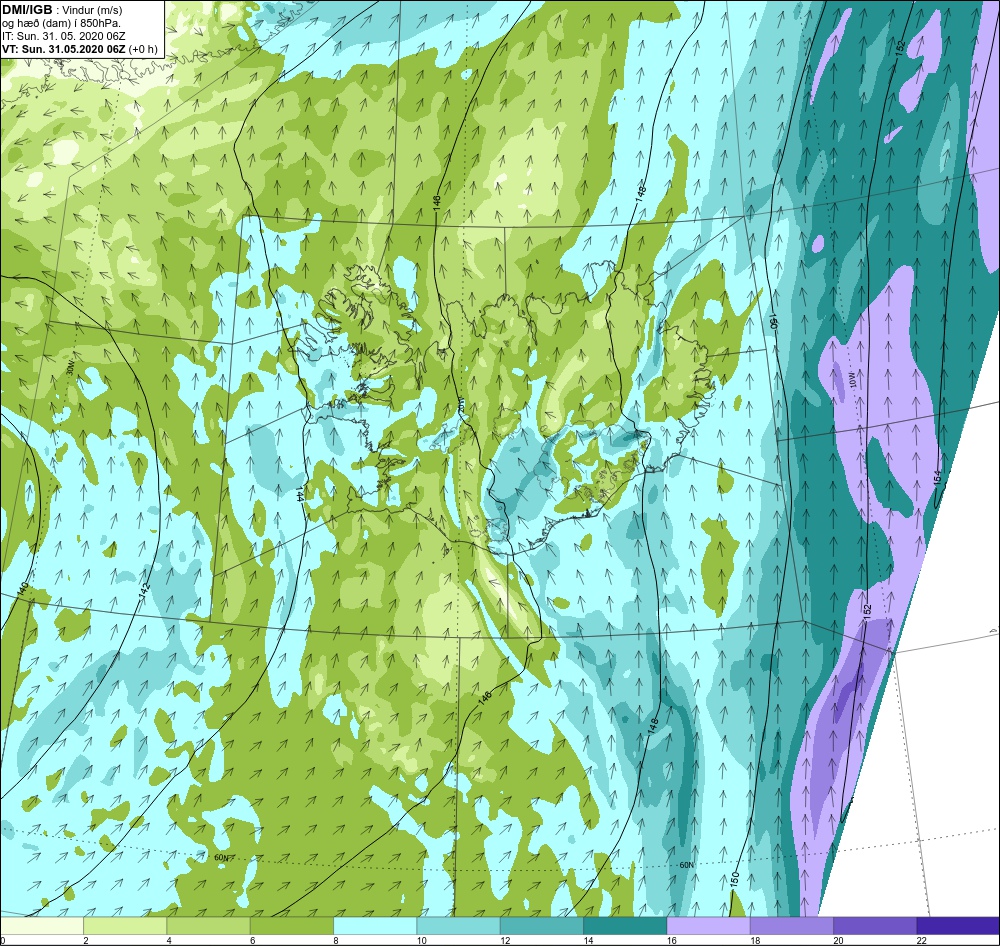Select the 154 height contour label

tap(937, 477)
